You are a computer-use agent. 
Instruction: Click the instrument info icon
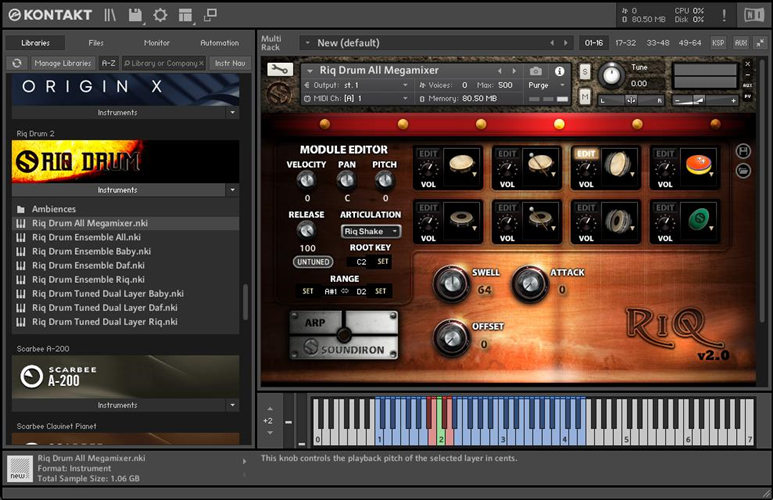559,71
